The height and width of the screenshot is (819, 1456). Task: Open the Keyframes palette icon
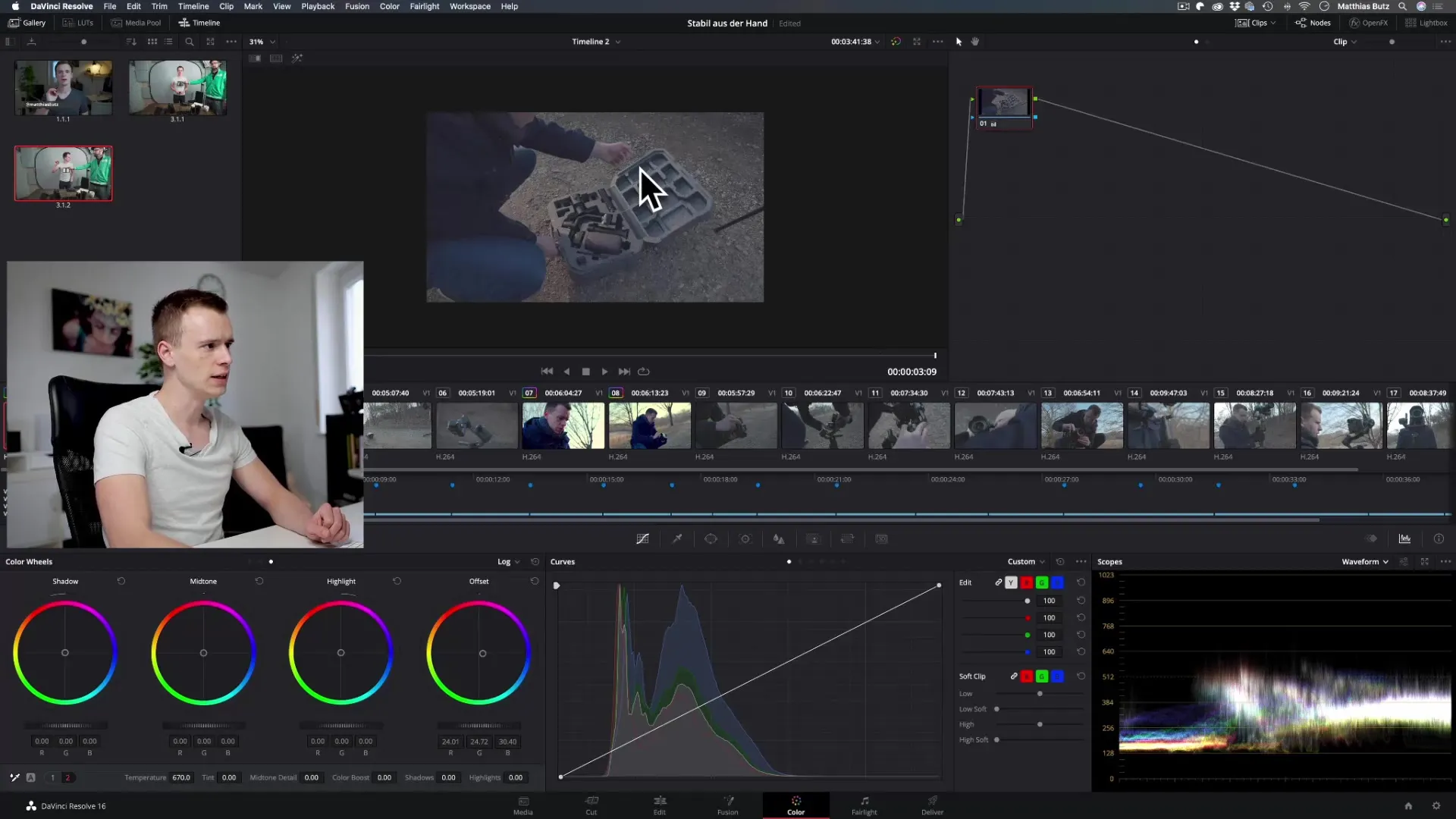[1371, 539]
